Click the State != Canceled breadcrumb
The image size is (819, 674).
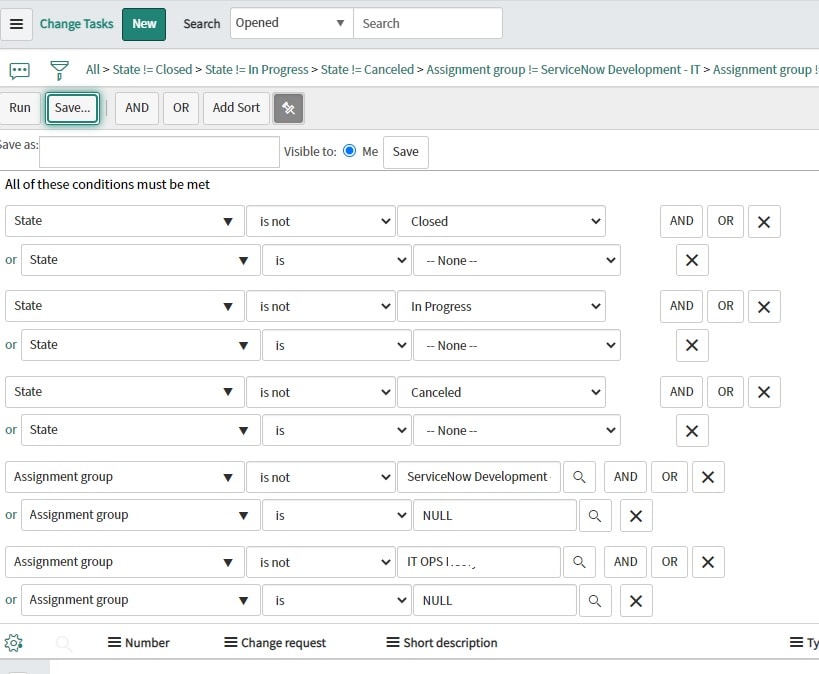coord(367,69)
